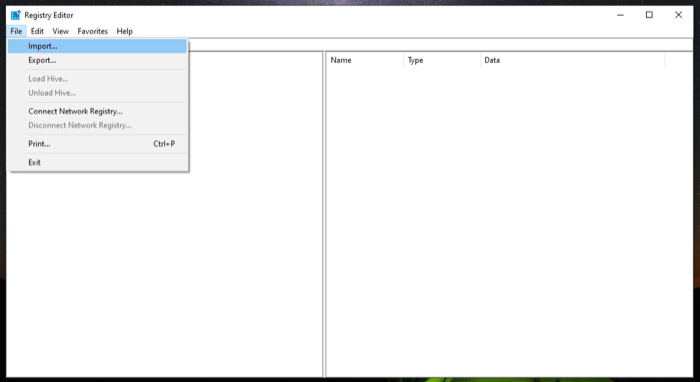Open the Favorites menu

92,31
